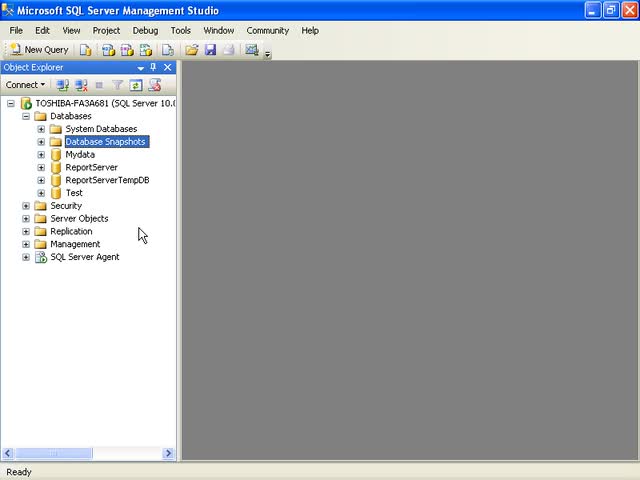The width and height of the screenshot is (640, 480).
Task: Select the highlighted Database Snapshots label
Action: 107,142
